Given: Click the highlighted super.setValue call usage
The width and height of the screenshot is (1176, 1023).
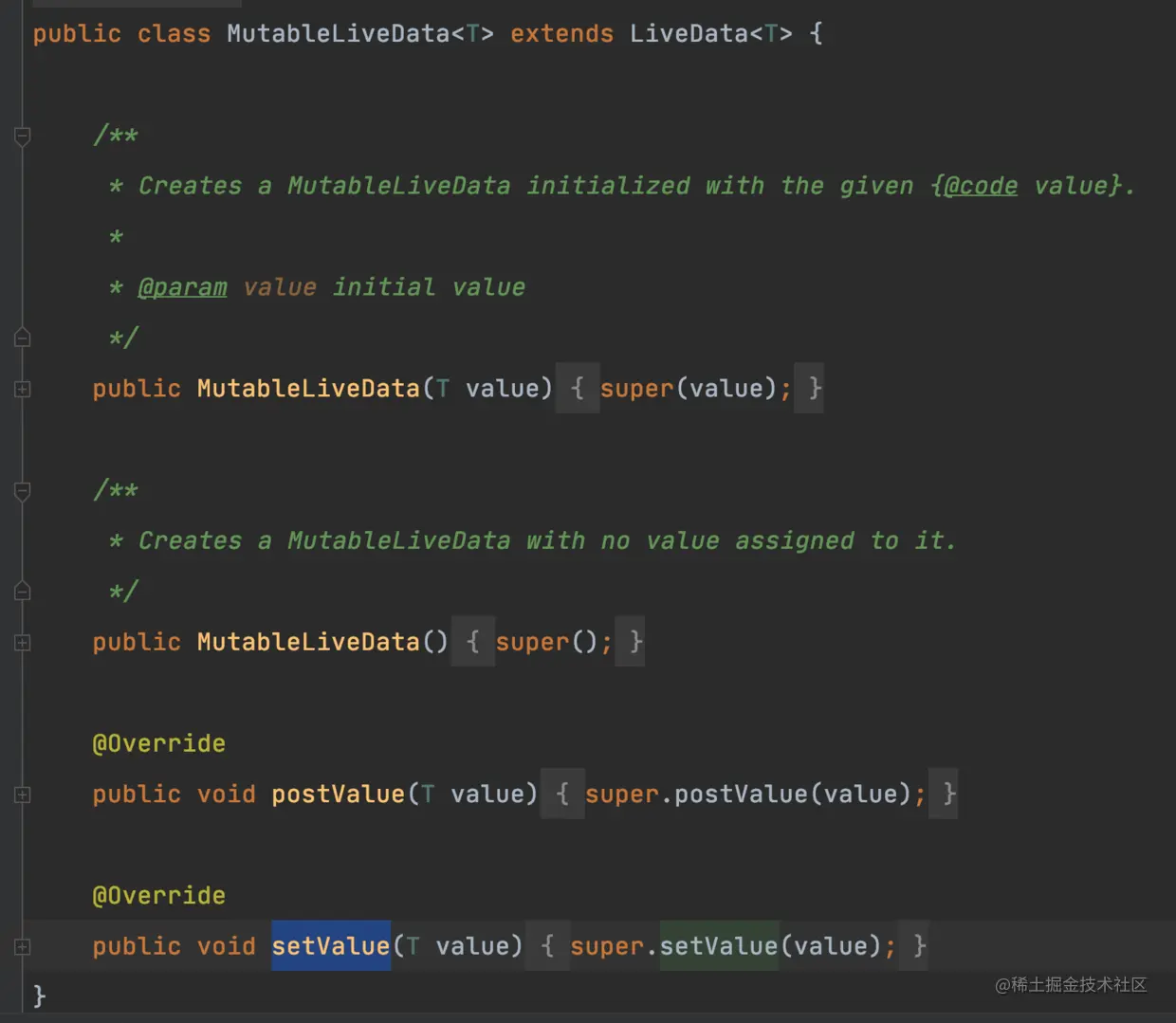Looking at the screenshot, I should [719, 945].
